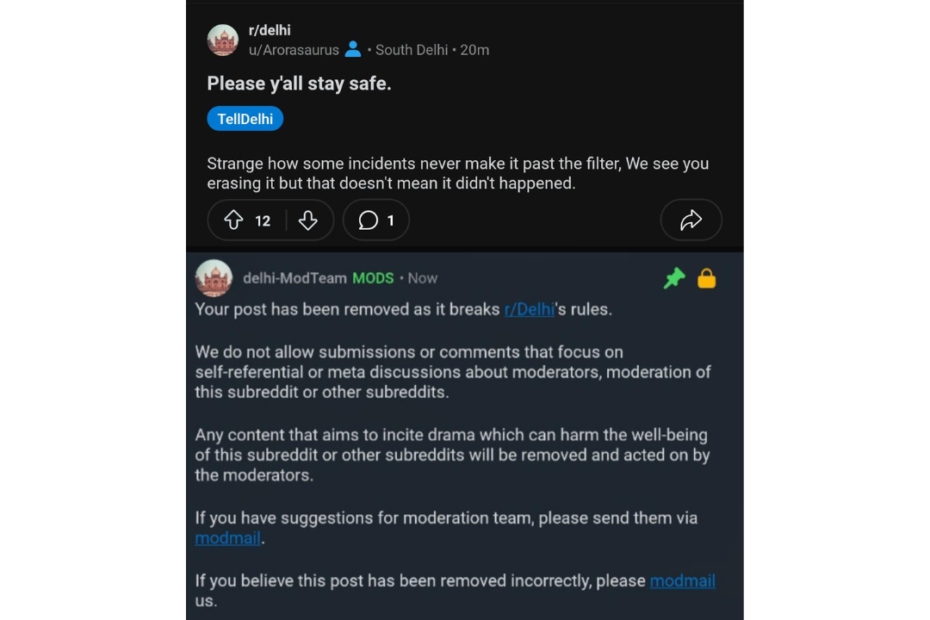This screenshot has width=930, height=620.
Task: Select the TellDelhi flair tag
Action: (245, 119)
